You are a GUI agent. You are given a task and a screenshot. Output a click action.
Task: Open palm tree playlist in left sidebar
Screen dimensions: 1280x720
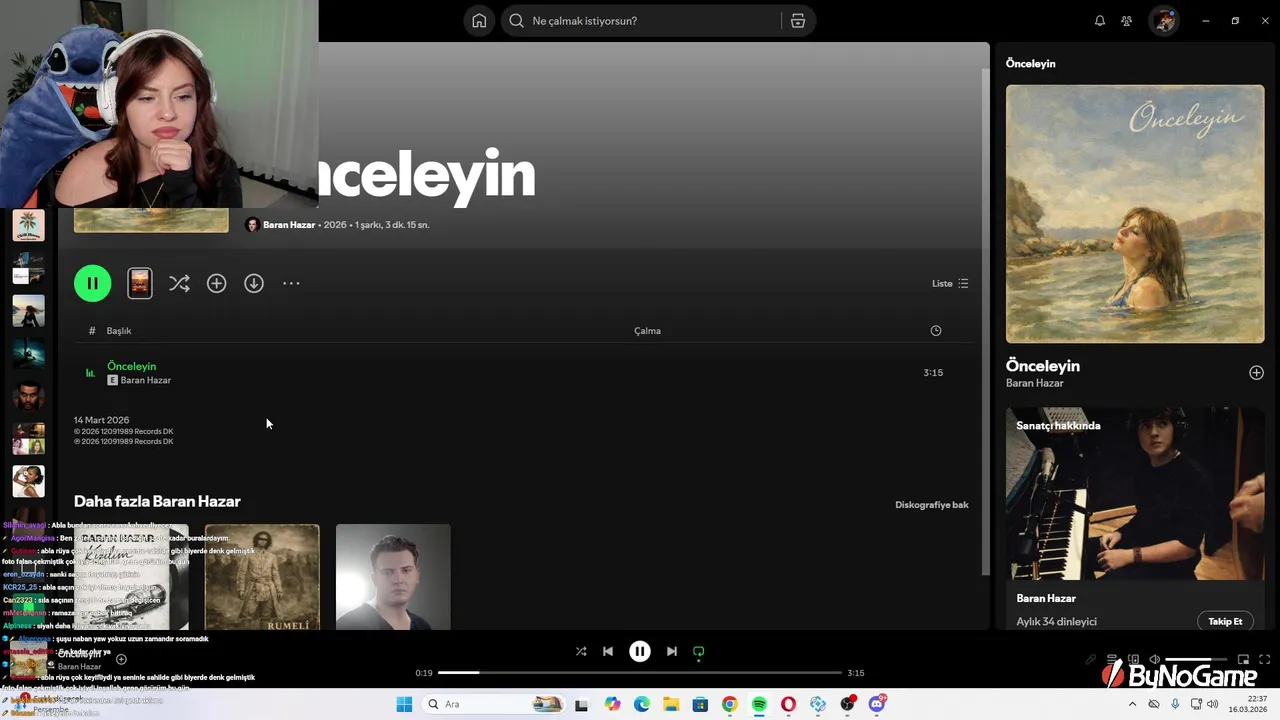(28, 225)
